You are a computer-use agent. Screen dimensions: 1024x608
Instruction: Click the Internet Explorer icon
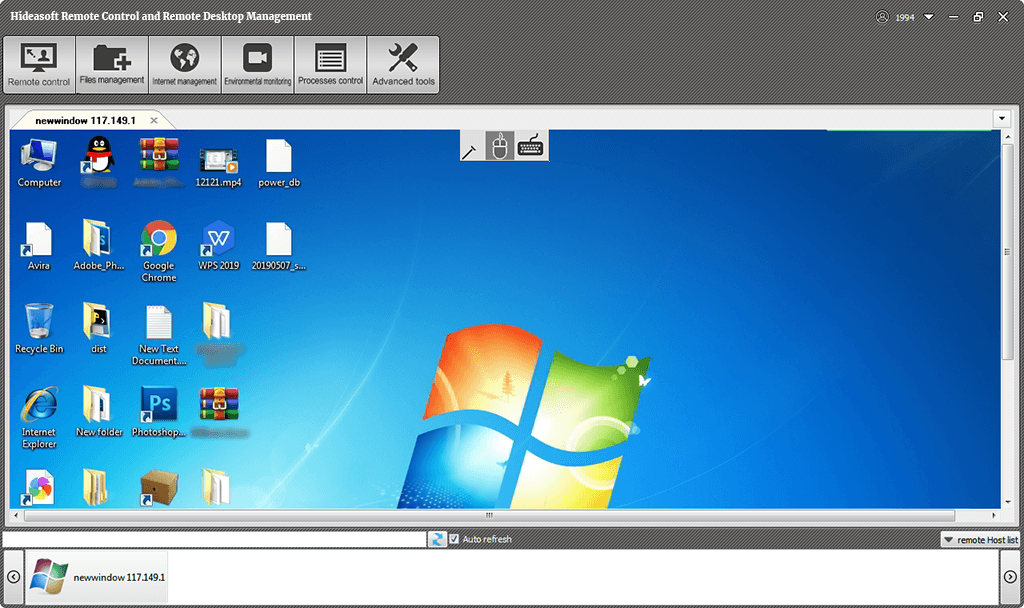(39, 418)
